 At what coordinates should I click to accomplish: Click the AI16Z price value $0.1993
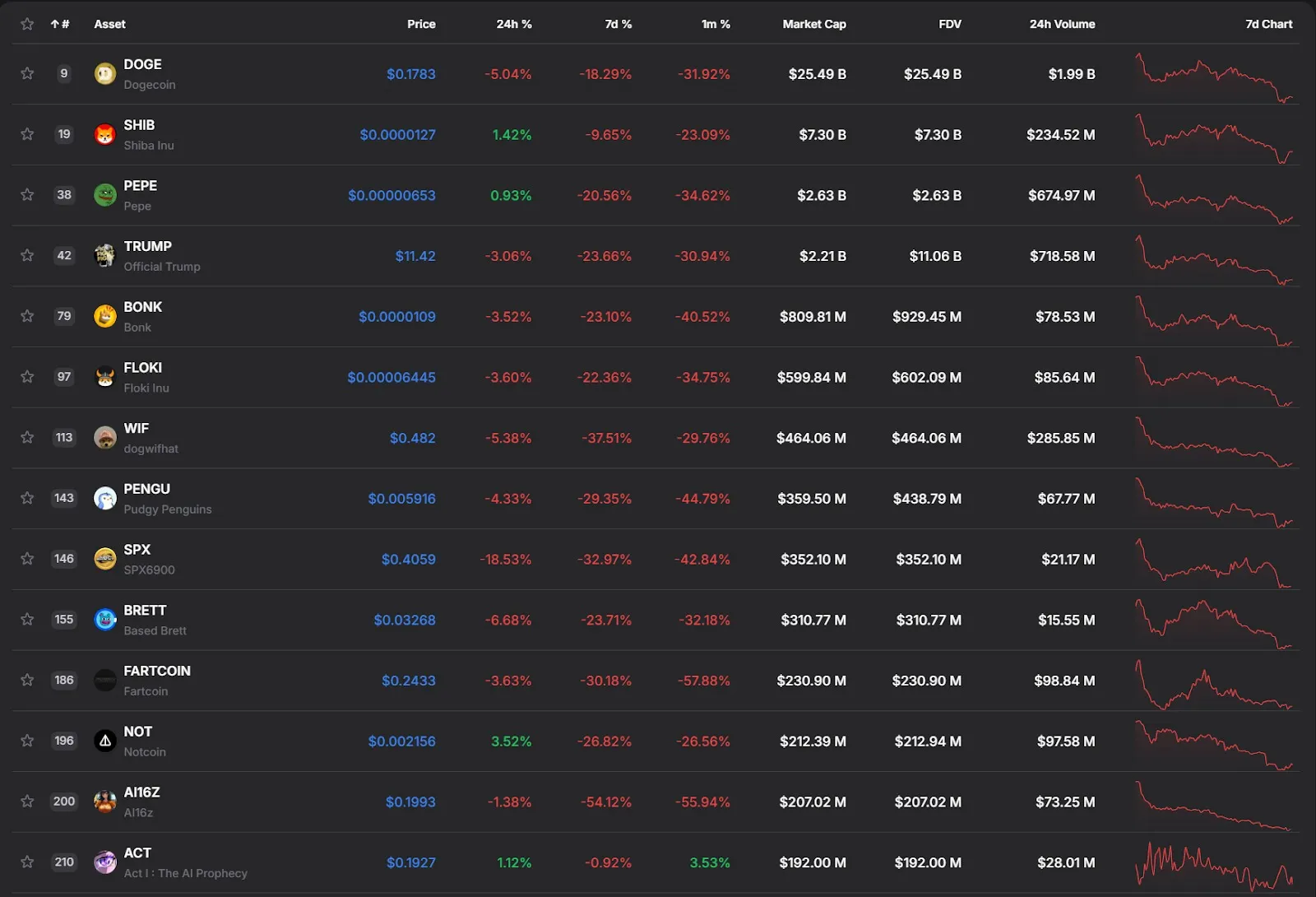[410, 802]
